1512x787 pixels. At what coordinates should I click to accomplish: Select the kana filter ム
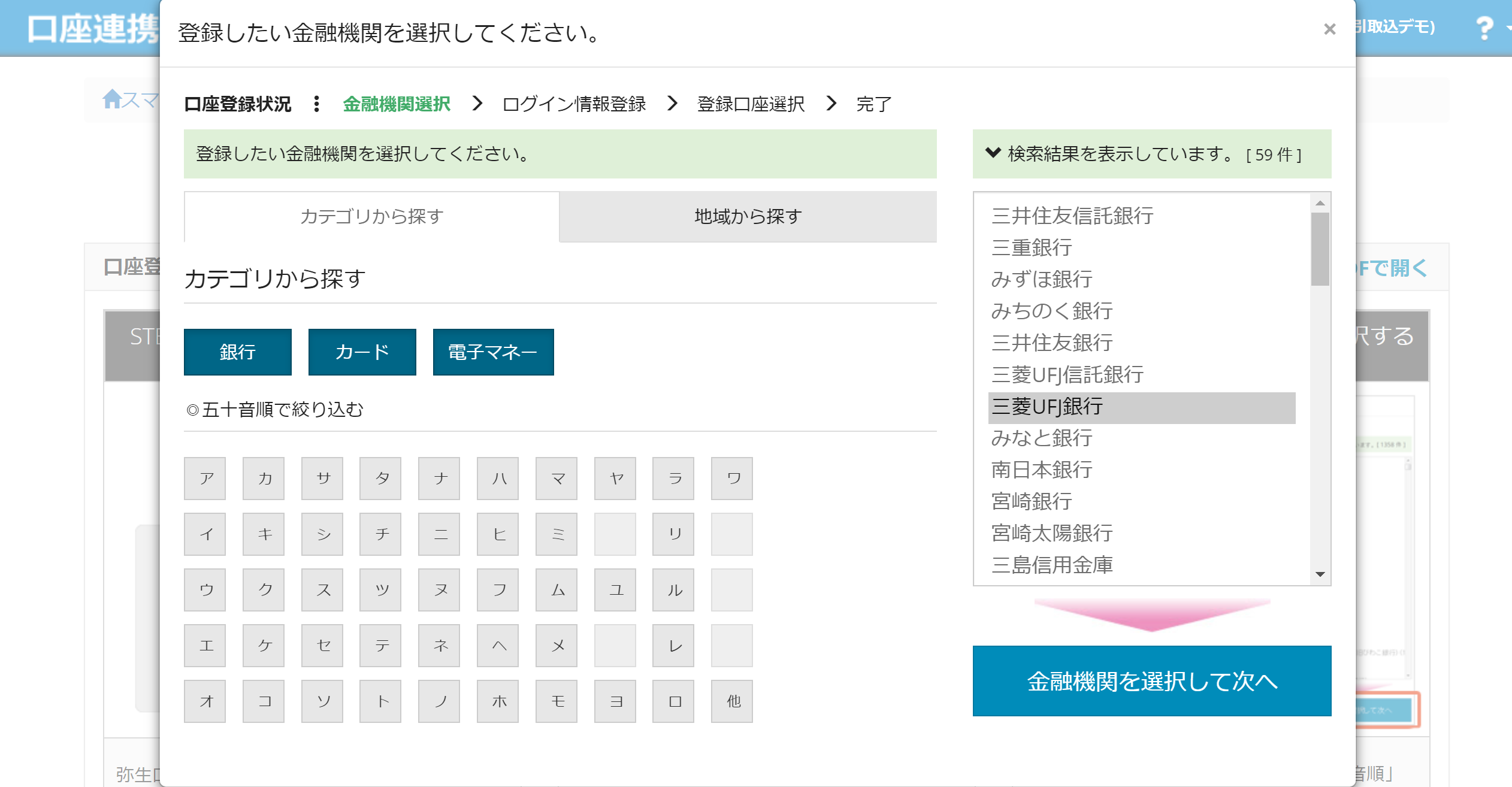(557, 590)
